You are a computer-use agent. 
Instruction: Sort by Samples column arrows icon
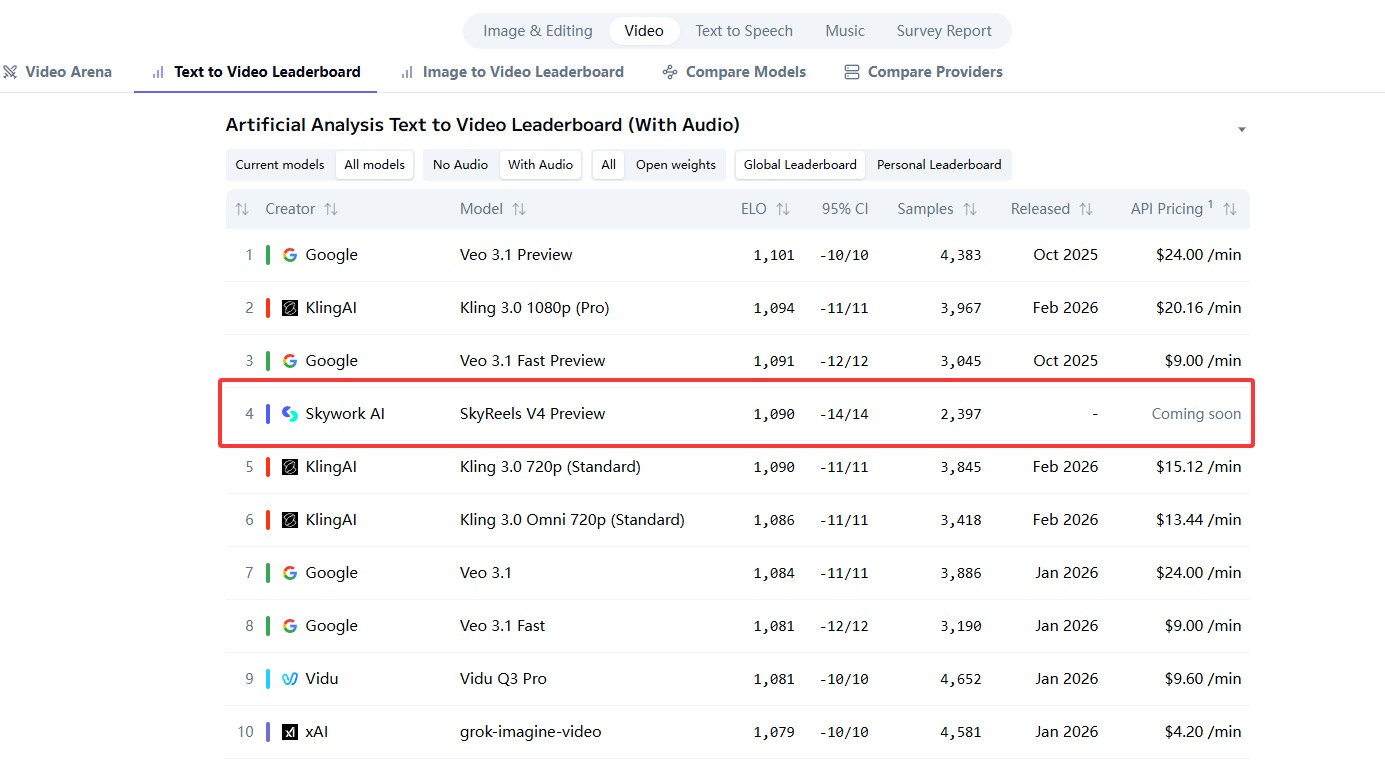pos(970,209)
